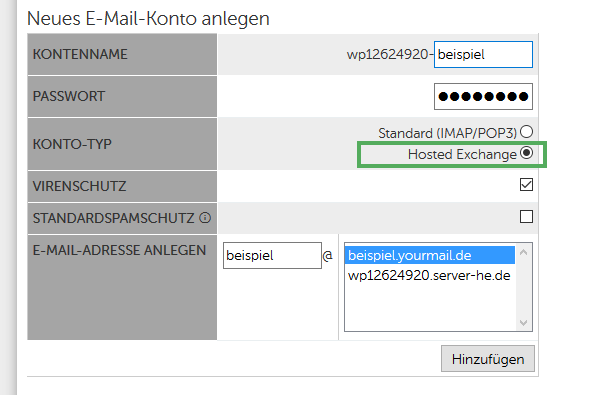
Task: Click the Hinzufügen button
Action: [488, 359]
